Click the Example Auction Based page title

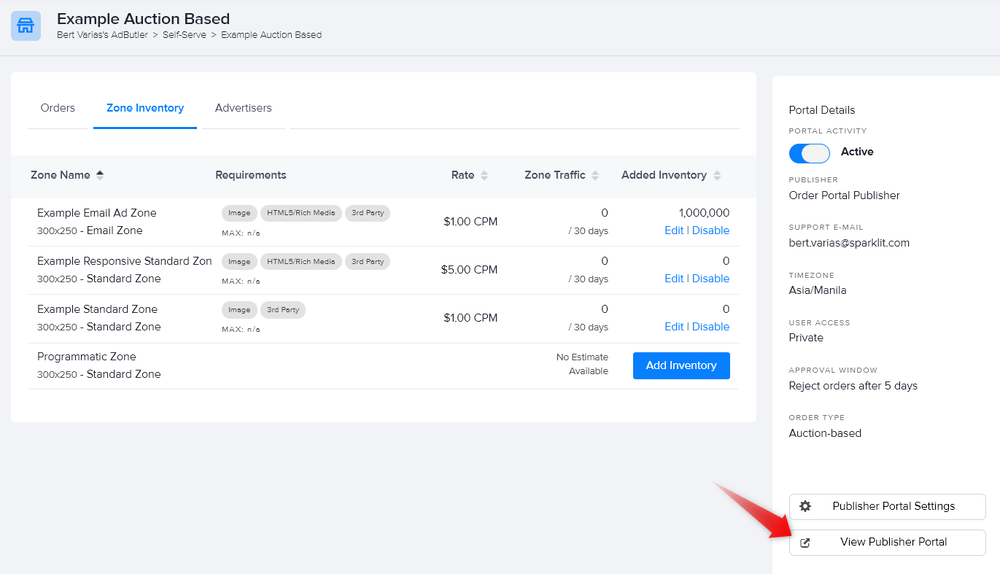click(143, 18)
